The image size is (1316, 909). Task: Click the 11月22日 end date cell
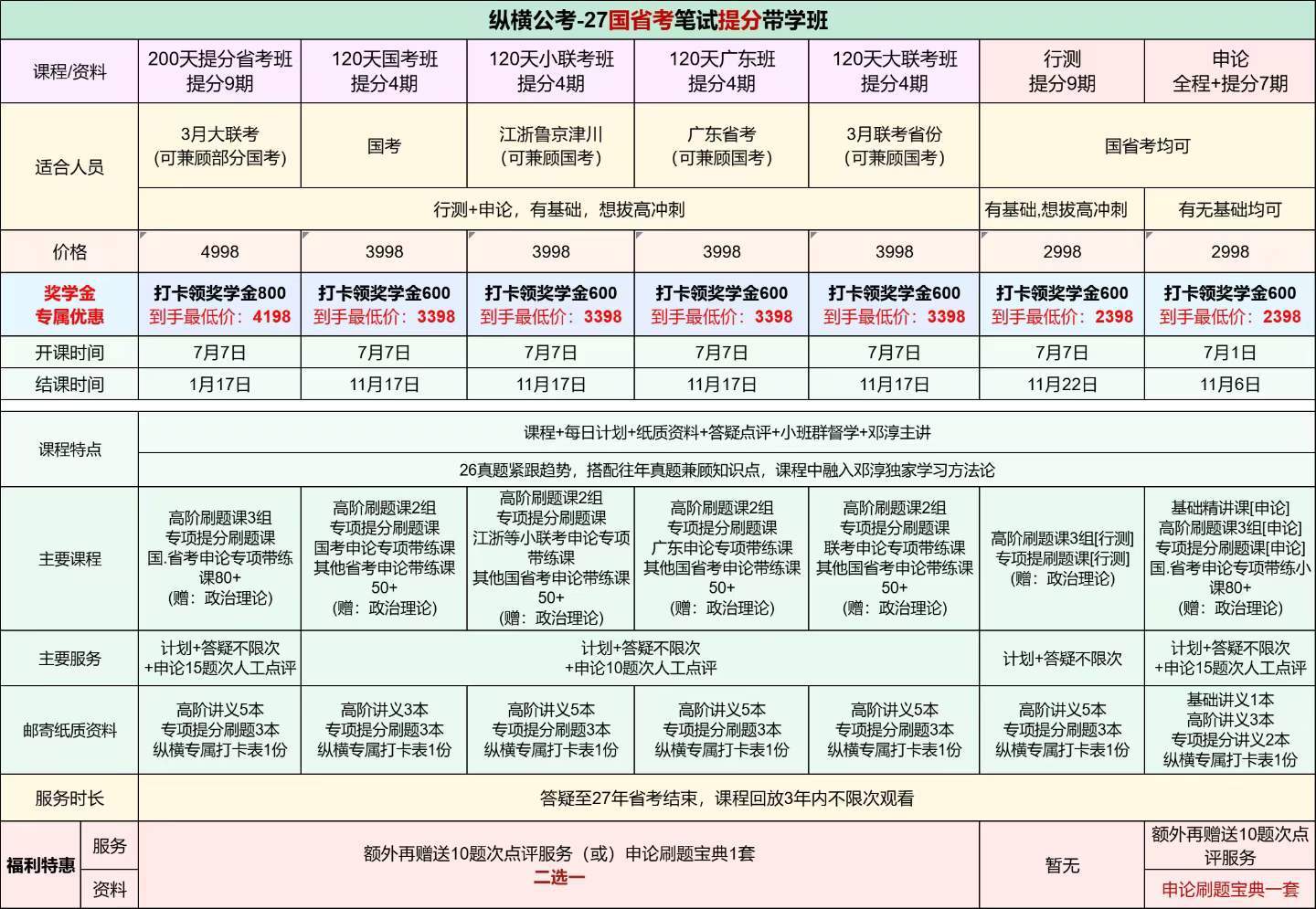pyautogui.click(x=1062, y=384)
